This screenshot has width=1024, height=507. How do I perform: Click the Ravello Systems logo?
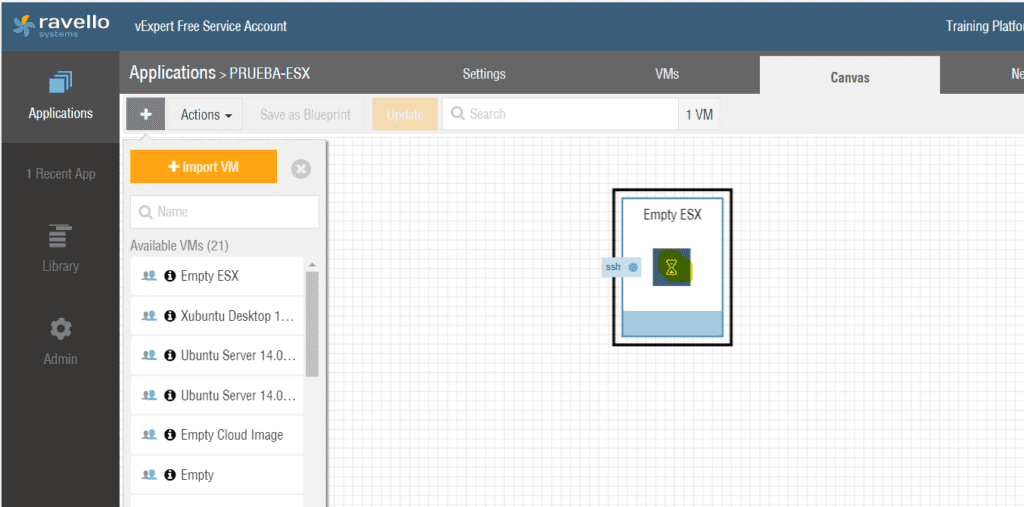(x=61, y=25)
